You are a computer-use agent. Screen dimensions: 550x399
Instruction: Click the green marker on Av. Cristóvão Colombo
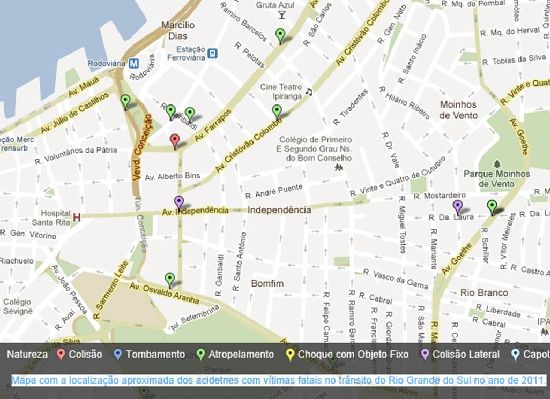[277, 112]
